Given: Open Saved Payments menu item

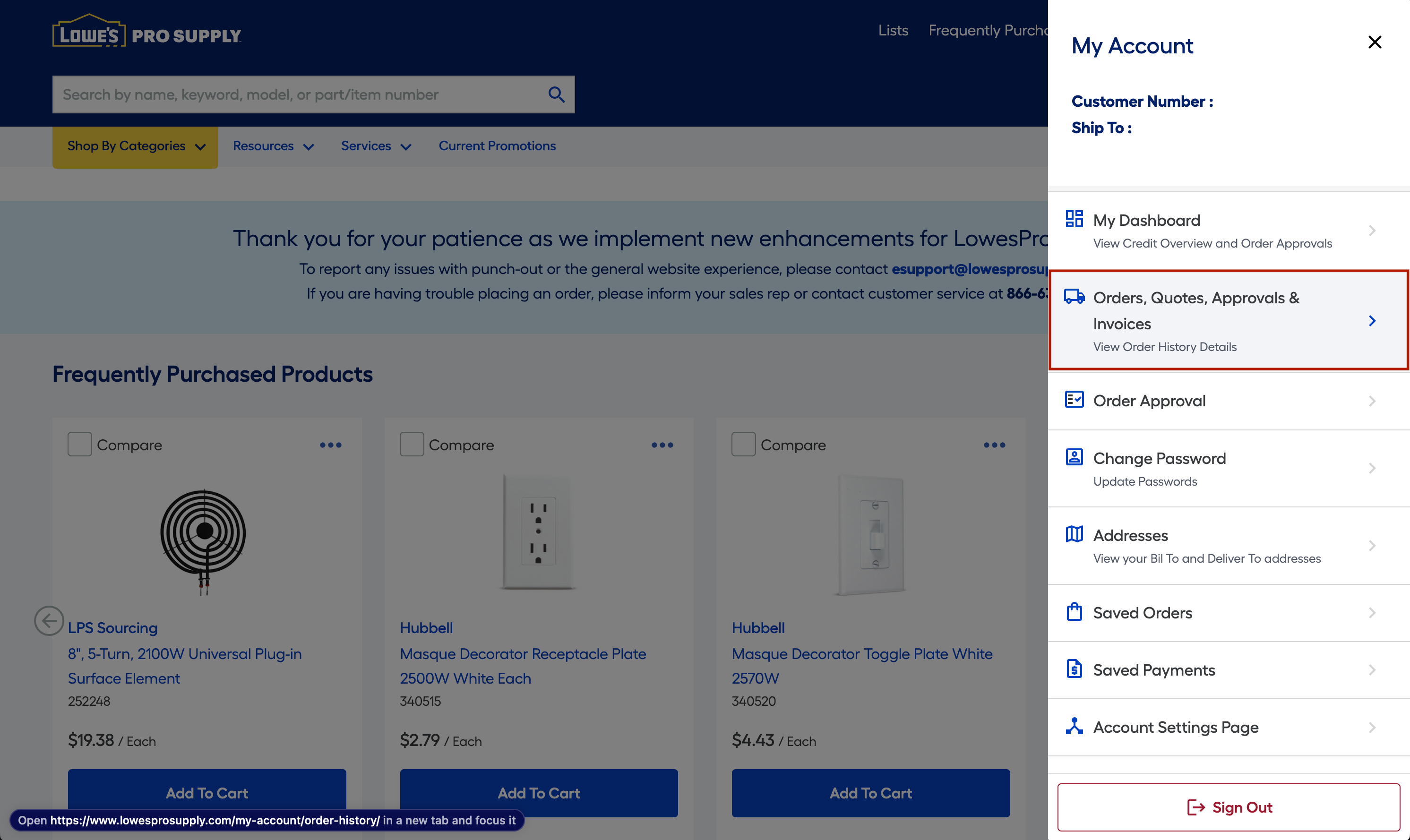Looking at the screenshot, I should pyautogui.click(x=1229, y=670).
